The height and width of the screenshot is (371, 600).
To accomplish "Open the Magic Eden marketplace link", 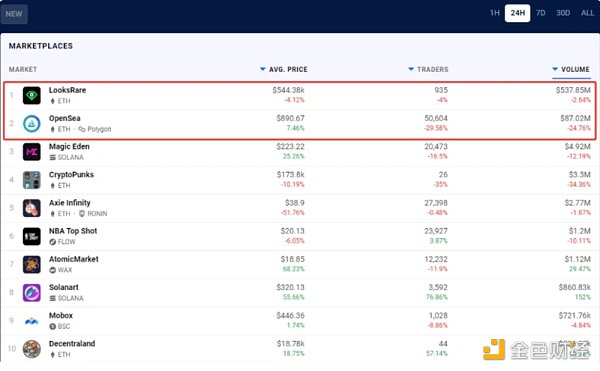I will [69, 146].
